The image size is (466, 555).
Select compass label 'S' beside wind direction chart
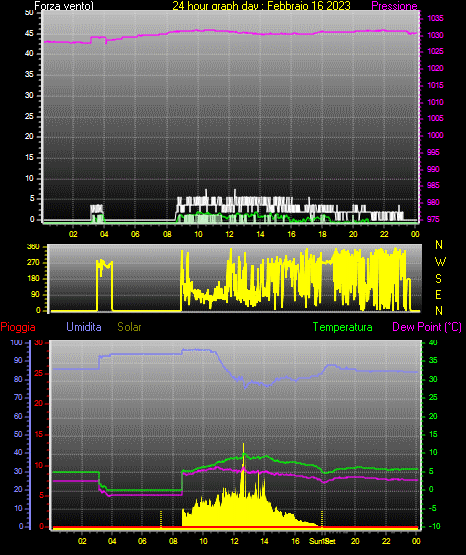(x=438, y=279)
